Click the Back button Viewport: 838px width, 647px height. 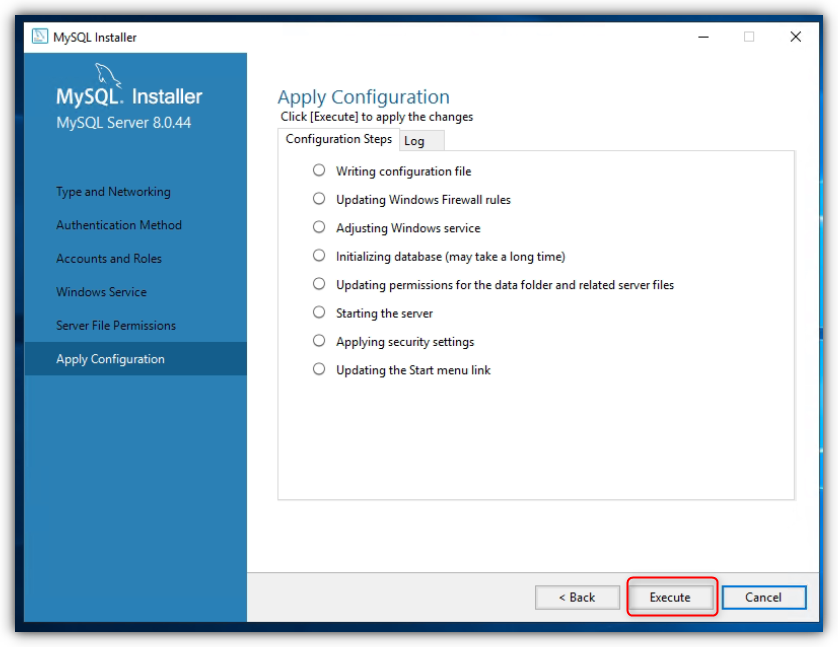577,597
